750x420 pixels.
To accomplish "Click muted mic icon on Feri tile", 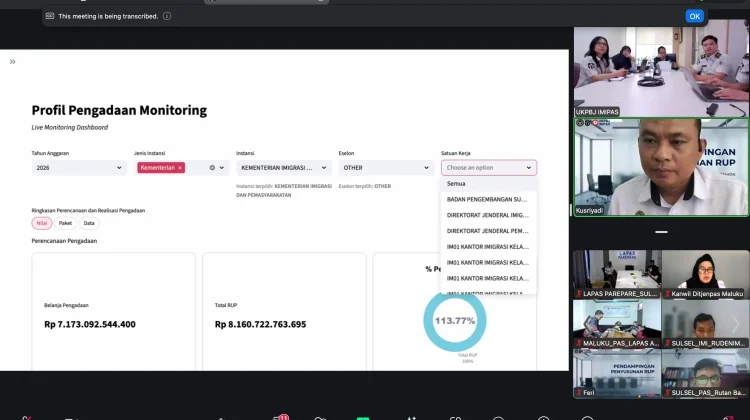I will point(579,393).
